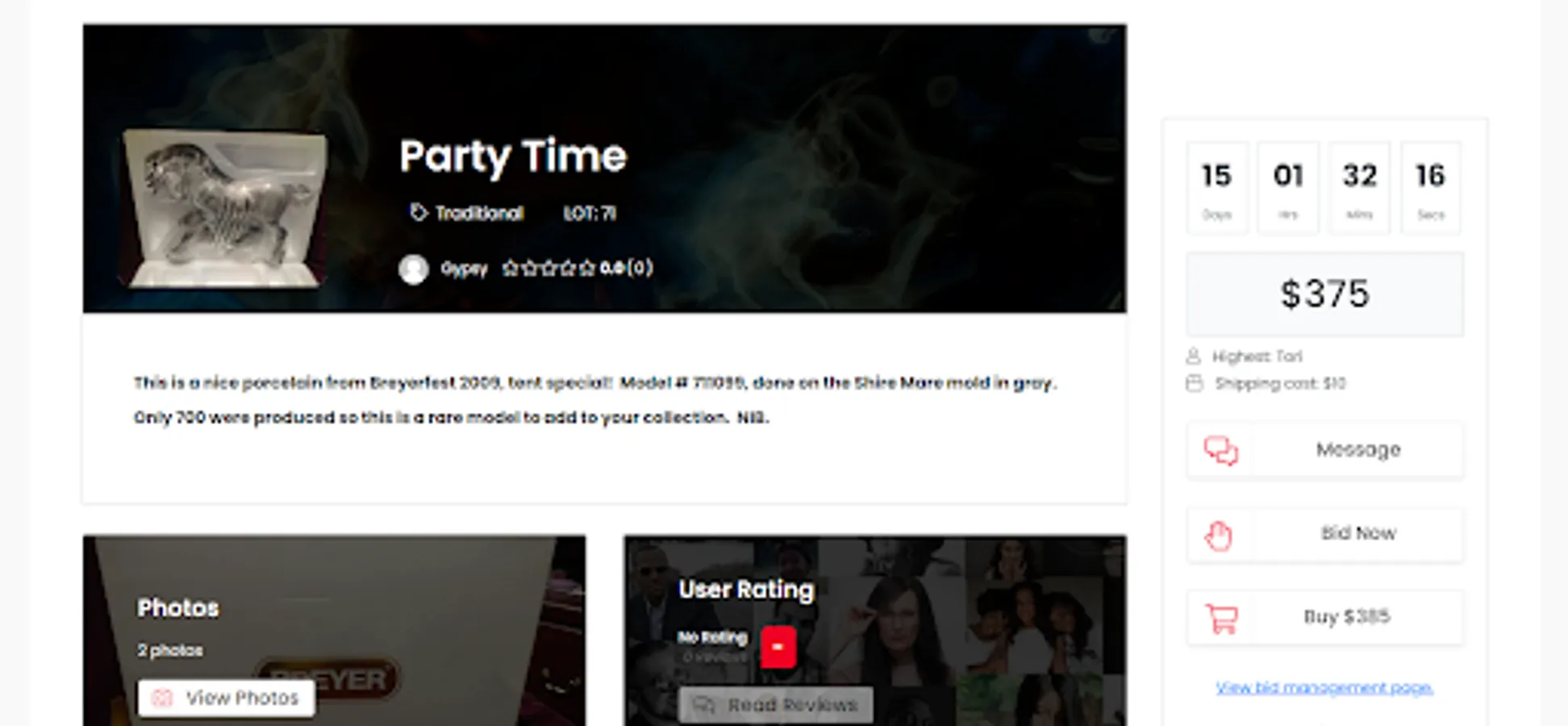Click the Traditional category label
The width and height of the screenshot is (1568, 726).
[479, 213]
